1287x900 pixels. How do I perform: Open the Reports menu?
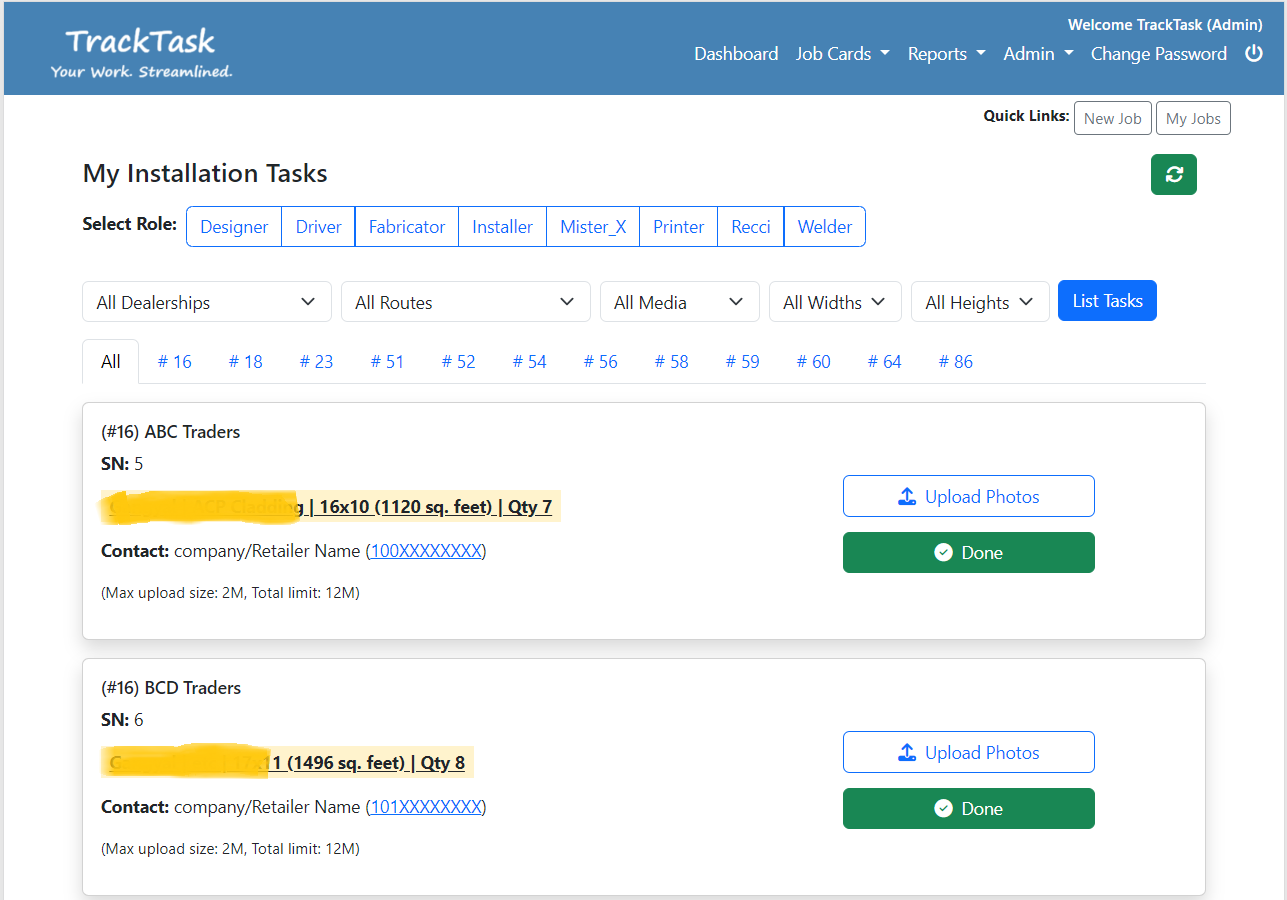[x=946, y=54]
